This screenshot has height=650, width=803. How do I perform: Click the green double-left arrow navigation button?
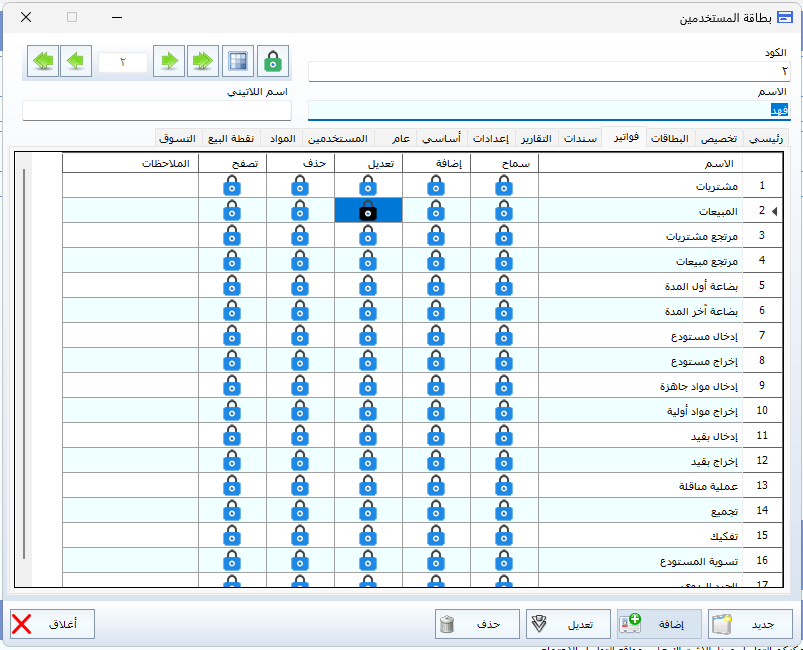tap(42, 61)
